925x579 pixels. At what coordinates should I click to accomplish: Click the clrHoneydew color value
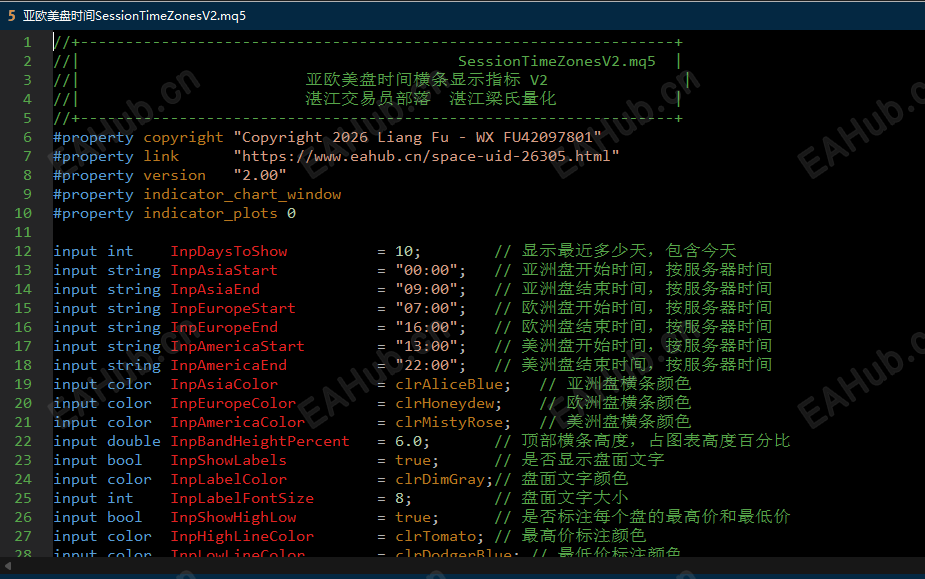(445, 403)
